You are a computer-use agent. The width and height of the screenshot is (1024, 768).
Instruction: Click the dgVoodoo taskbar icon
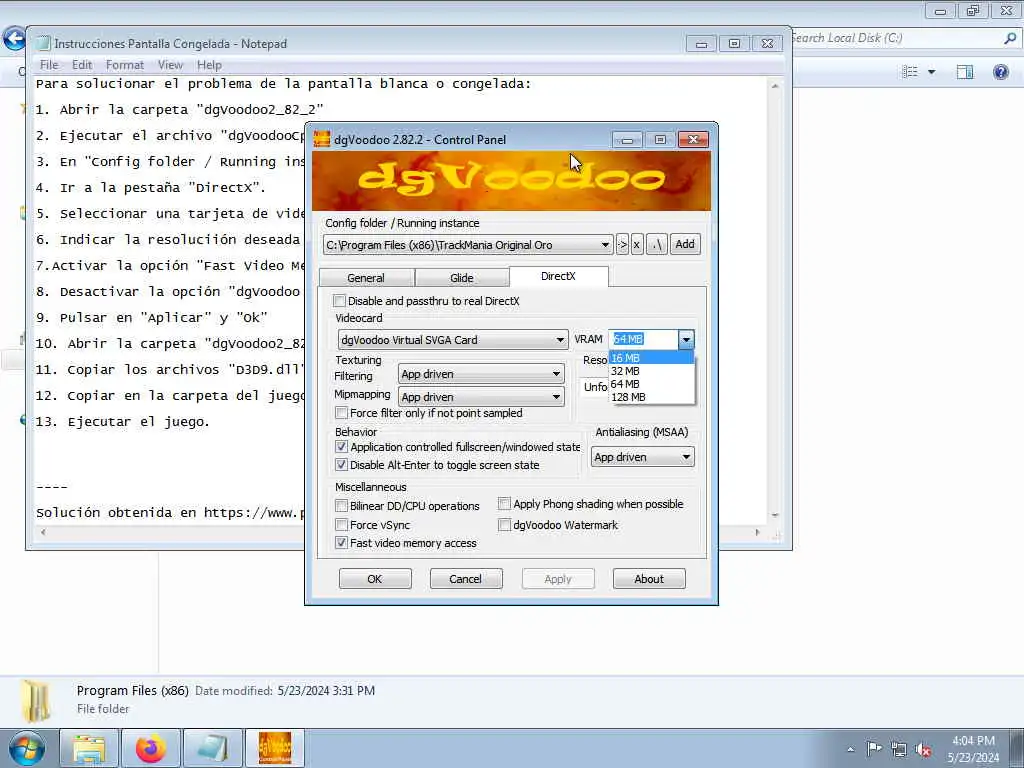274,748
